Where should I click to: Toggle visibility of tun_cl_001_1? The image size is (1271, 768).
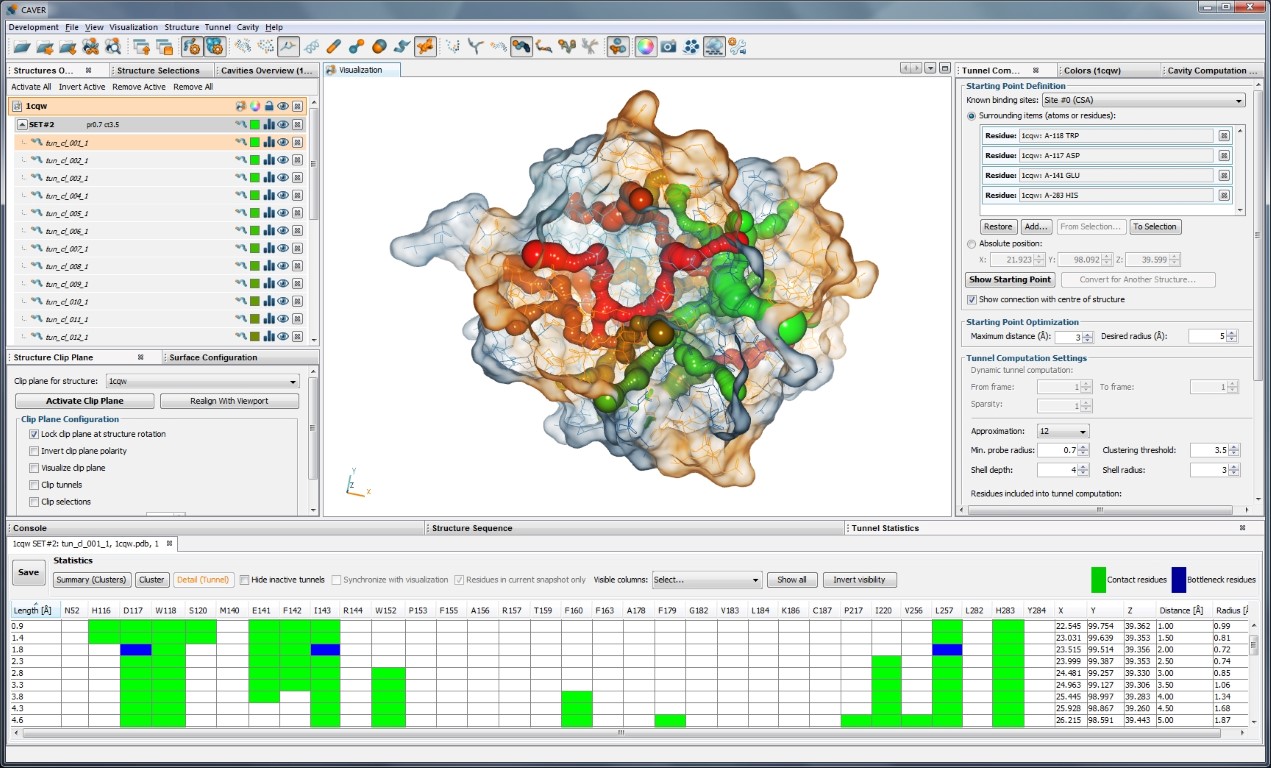point(283,143)
